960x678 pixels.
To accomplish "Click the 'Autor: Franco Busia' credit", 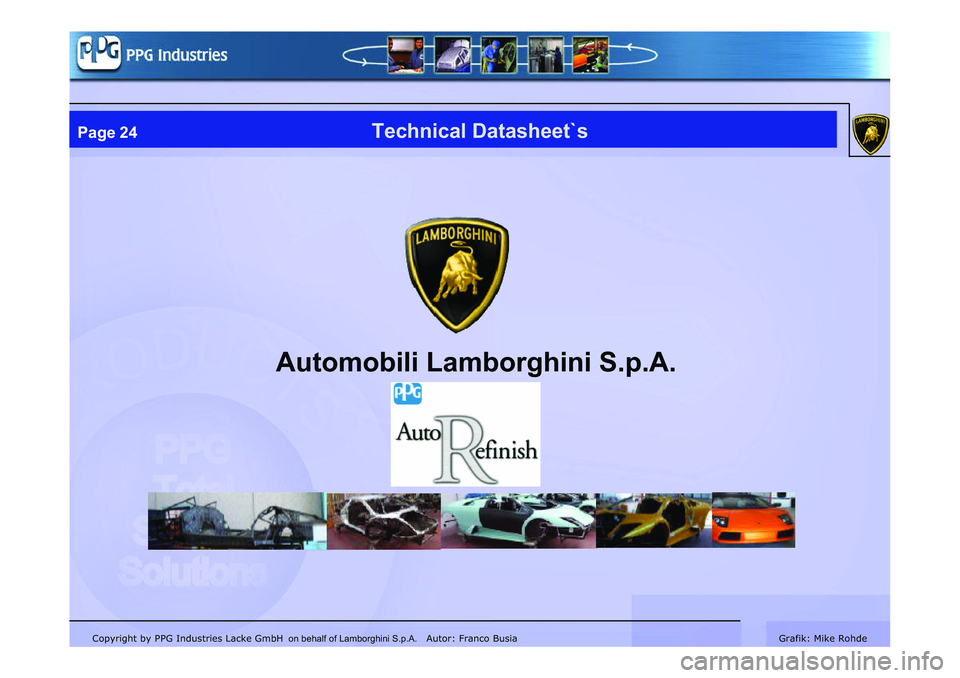I will coord(471,638).
